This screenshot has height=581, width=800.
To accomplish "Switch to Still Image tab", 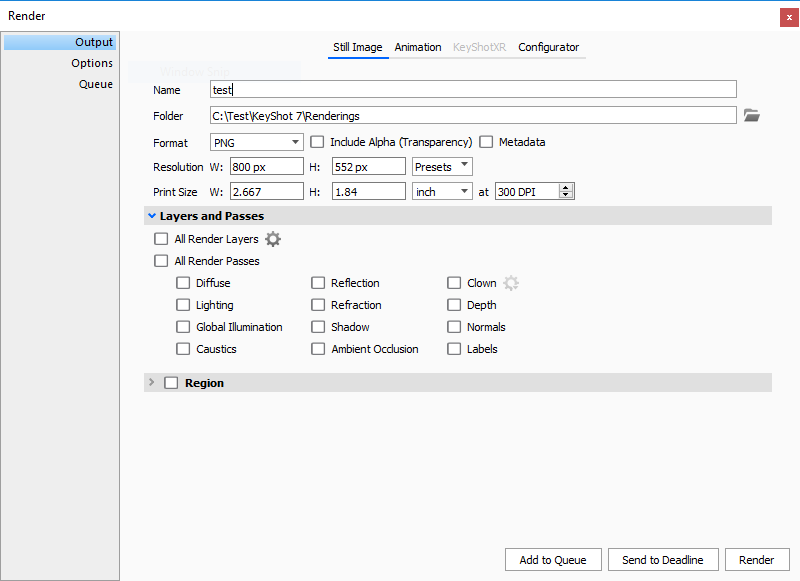I will 358,47.
